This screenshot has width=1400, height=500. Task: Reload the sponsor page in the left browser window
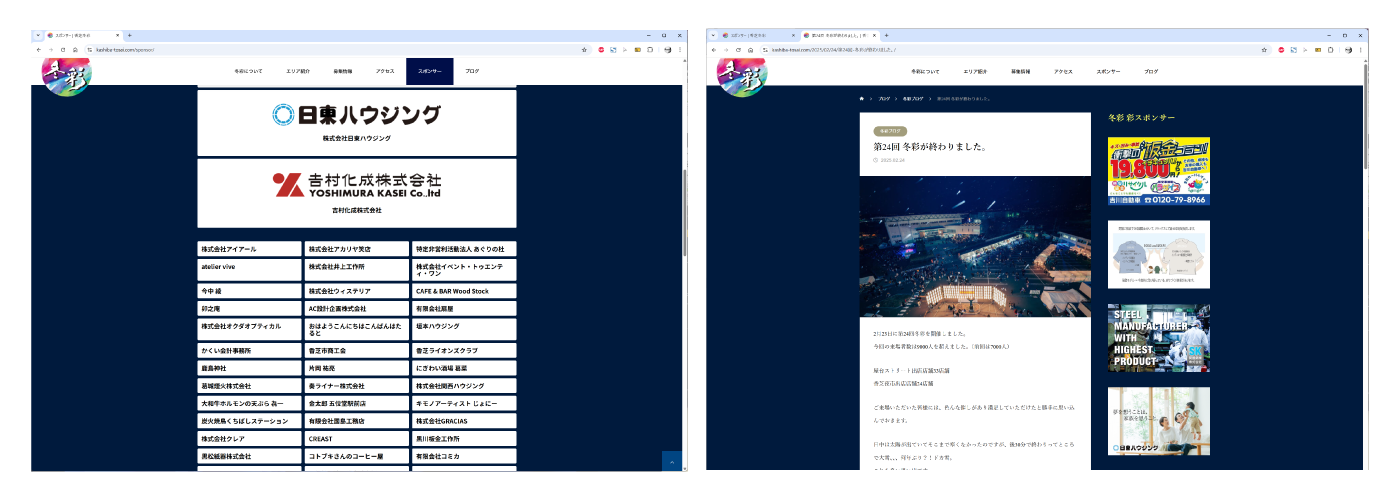pos(63,49)
